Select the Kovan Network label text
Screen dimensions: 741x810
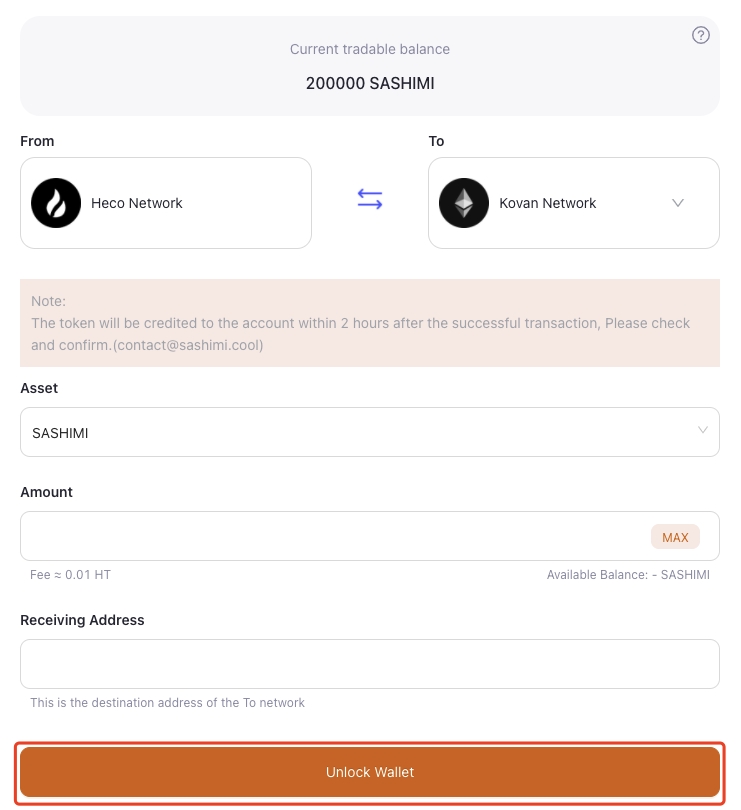tap(547, 203)
